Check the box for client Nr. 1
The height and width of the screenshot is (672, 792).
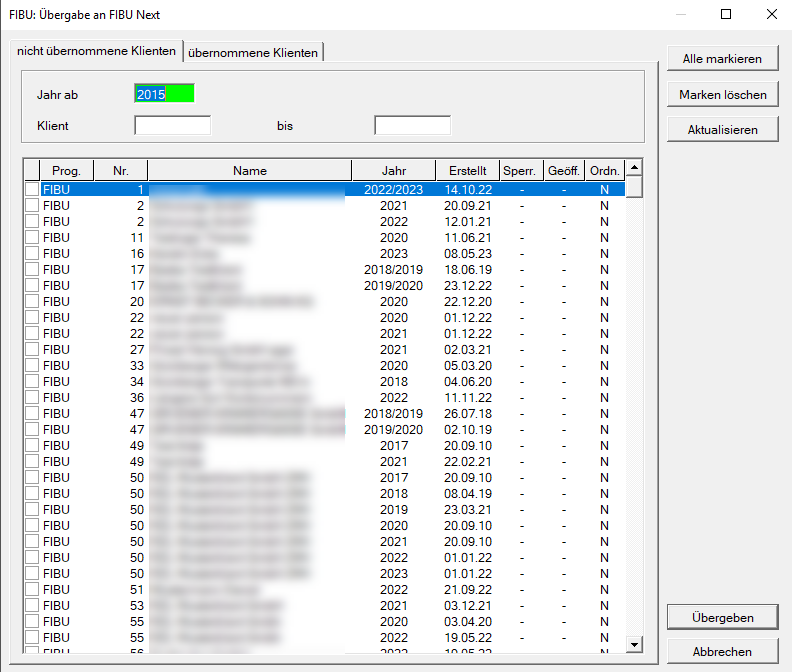[x=32, y=189]
